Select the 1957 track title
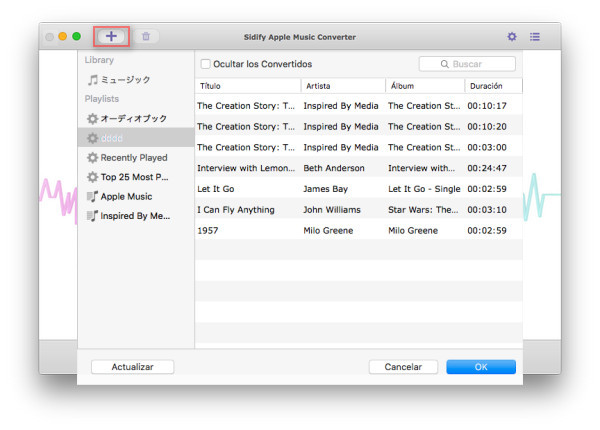This screenshot has width=600, height=430. (207, 230)
